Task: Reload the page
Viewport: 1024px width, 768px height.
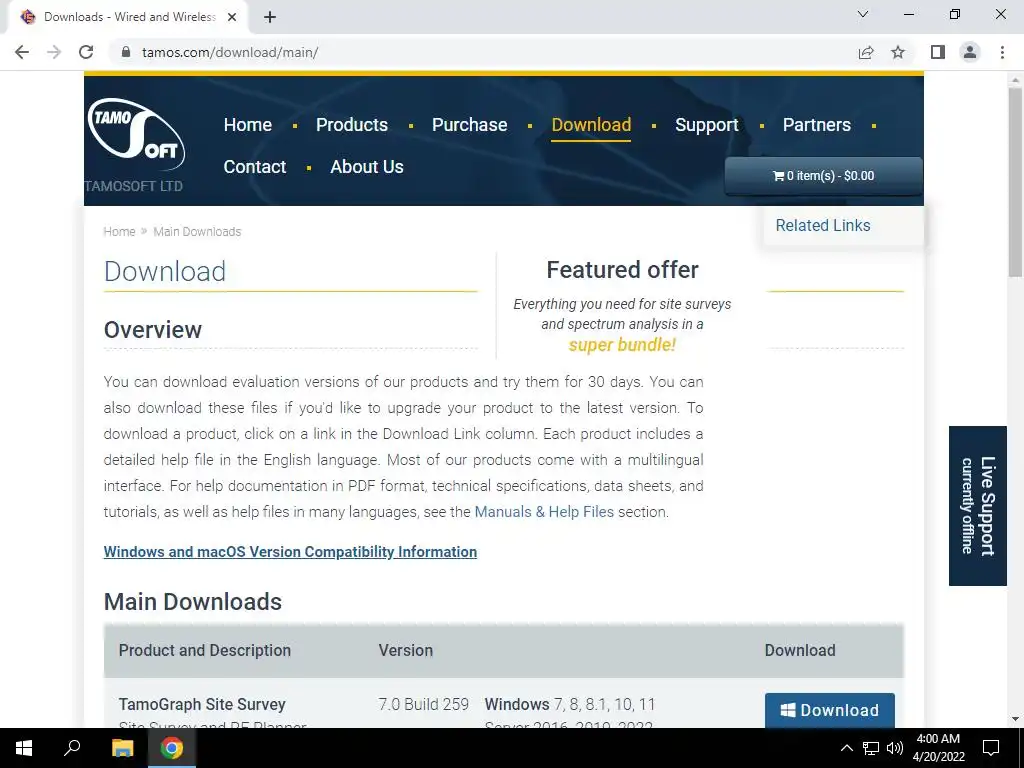Action: coord(86,52)
